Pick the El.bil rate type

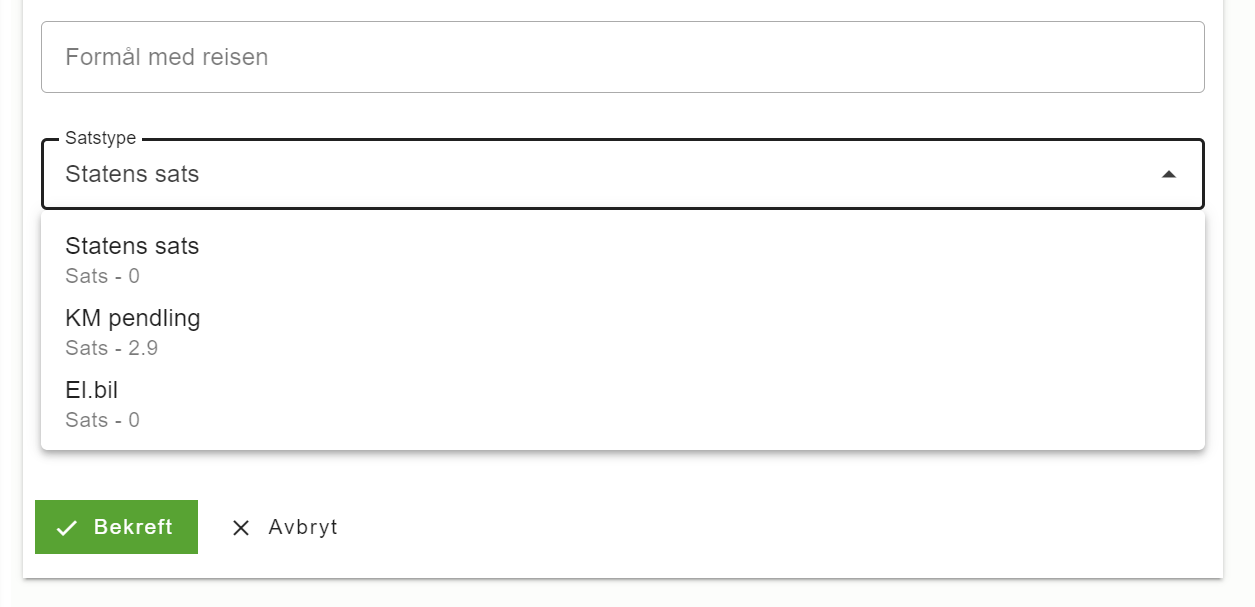click(623, 404)
